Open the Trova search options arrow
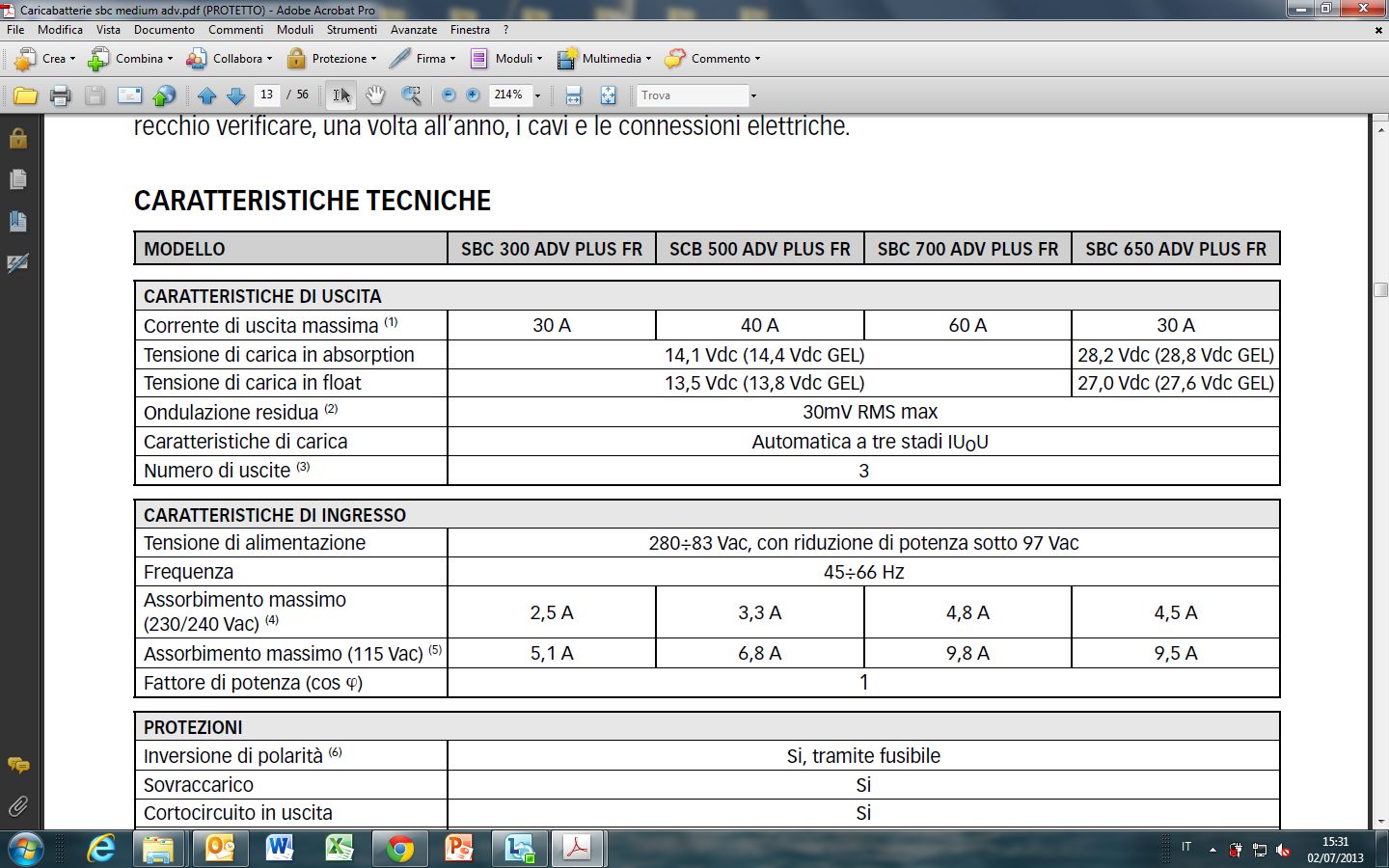The height and width of the screenshot is (868, 1389). [x=753, y=95]
